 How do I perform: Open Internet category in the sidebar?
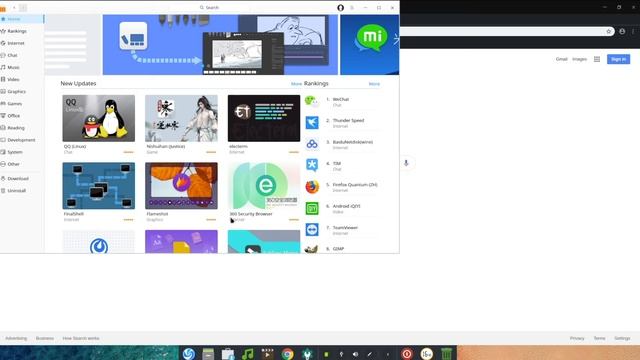coord(22,43)
